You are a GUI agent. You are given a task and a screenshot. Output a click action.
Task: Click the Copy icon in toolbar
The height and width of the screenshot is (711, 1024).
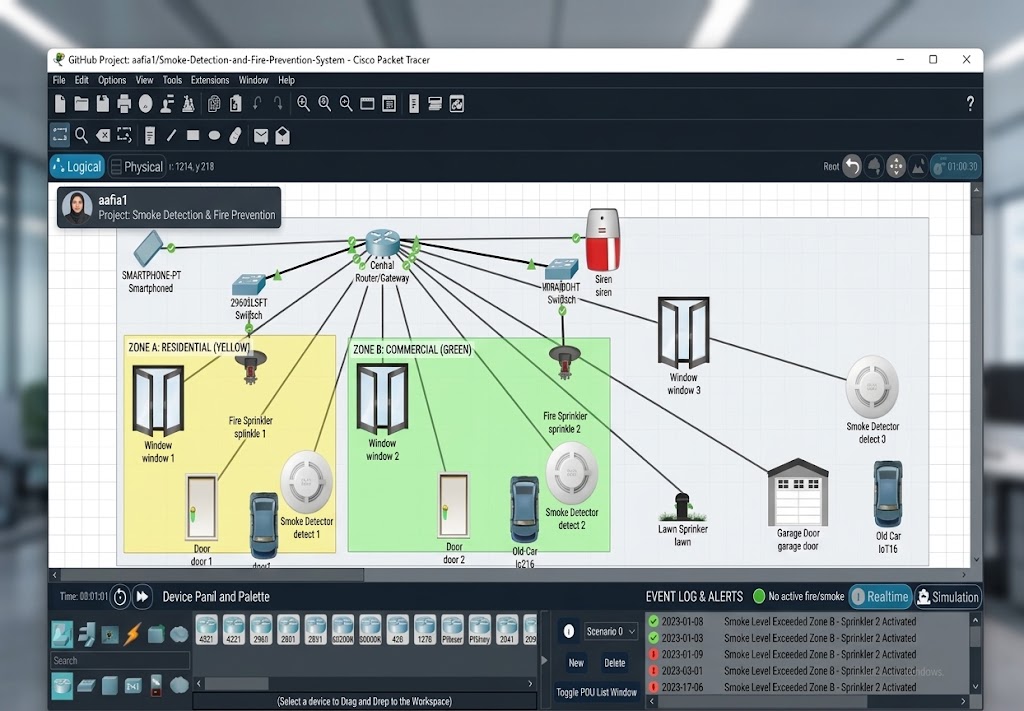point(214,104)
